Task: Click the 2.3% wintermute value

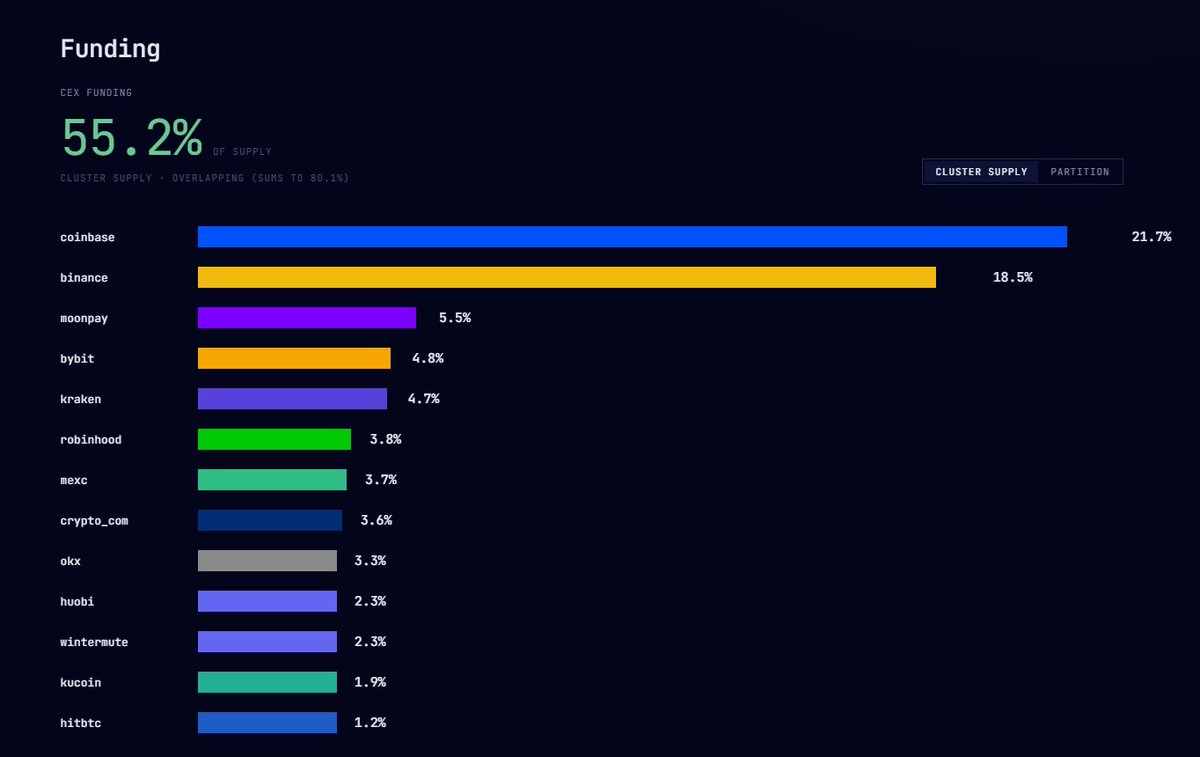Action: tap(370, 642)
